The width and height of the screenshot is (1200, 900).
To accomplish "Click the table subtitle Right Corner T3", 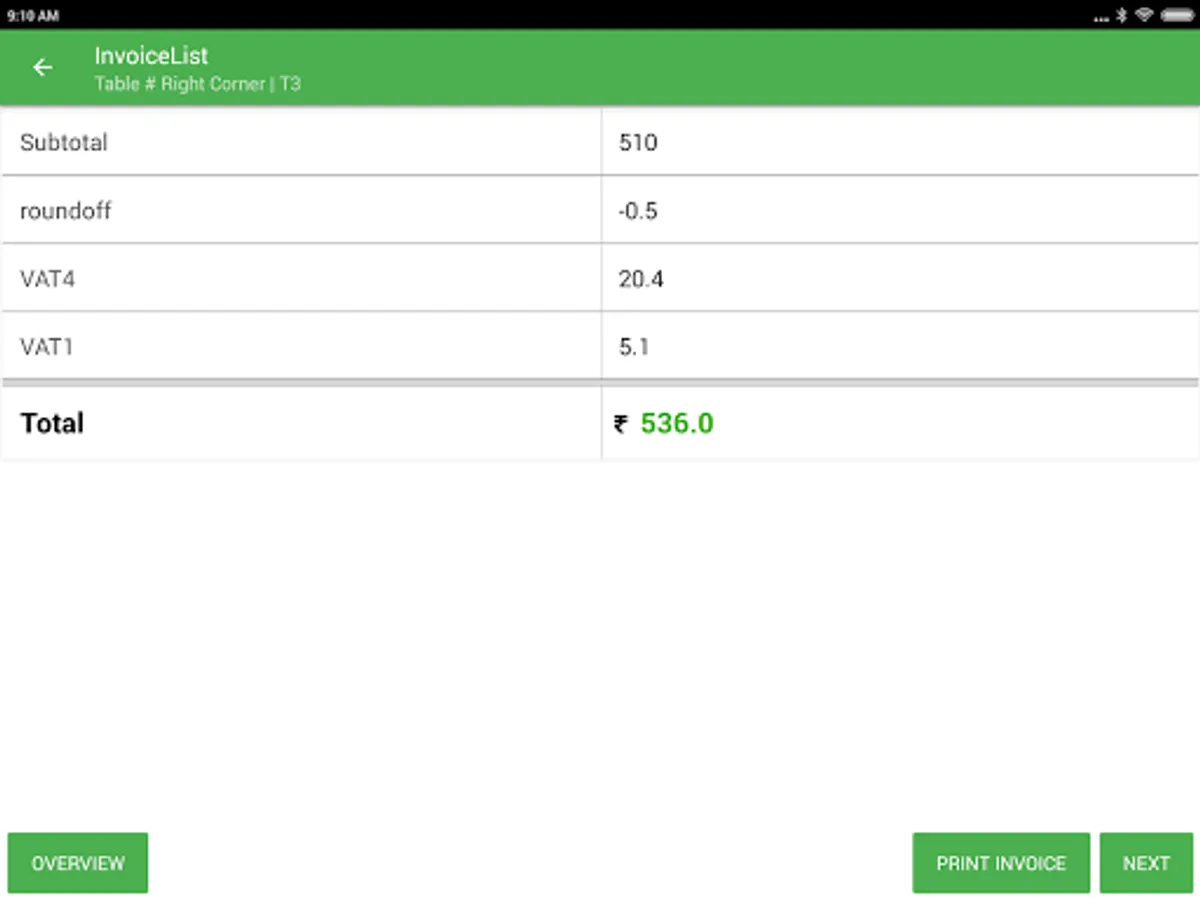I will click(197, 84).
